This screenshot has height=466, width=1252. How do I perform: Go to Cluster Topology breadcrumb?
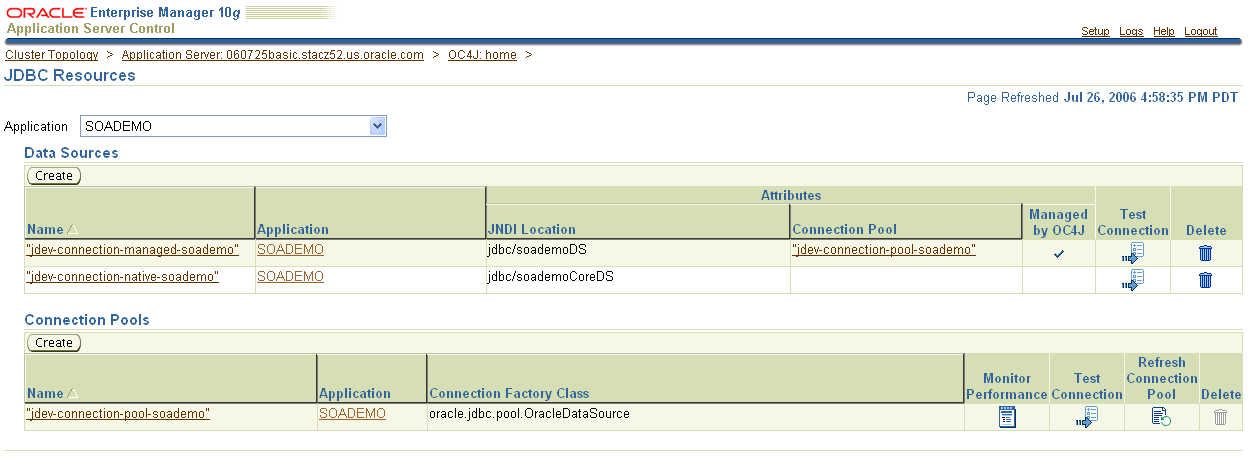(x=52, y=55)
